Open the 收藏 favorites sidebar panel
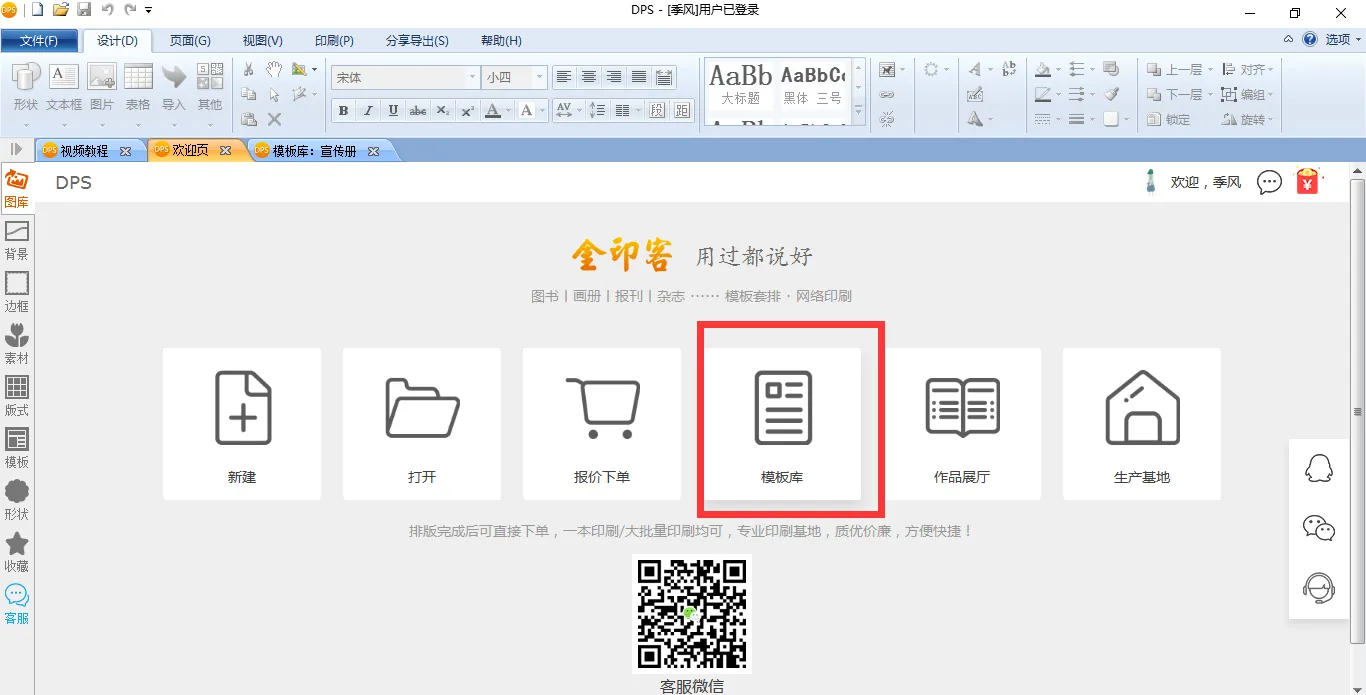 tap(17, 553)
